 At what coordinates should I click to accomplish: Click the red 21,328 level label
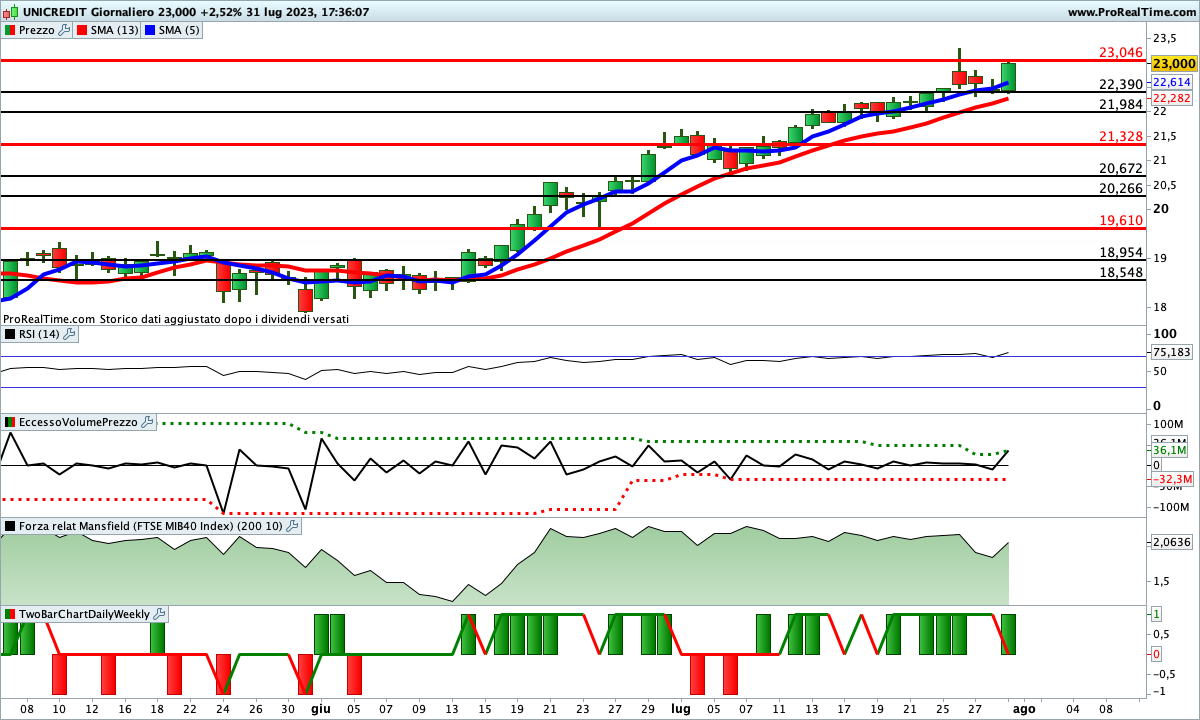pyautogui.click(x=1120, y=136)
